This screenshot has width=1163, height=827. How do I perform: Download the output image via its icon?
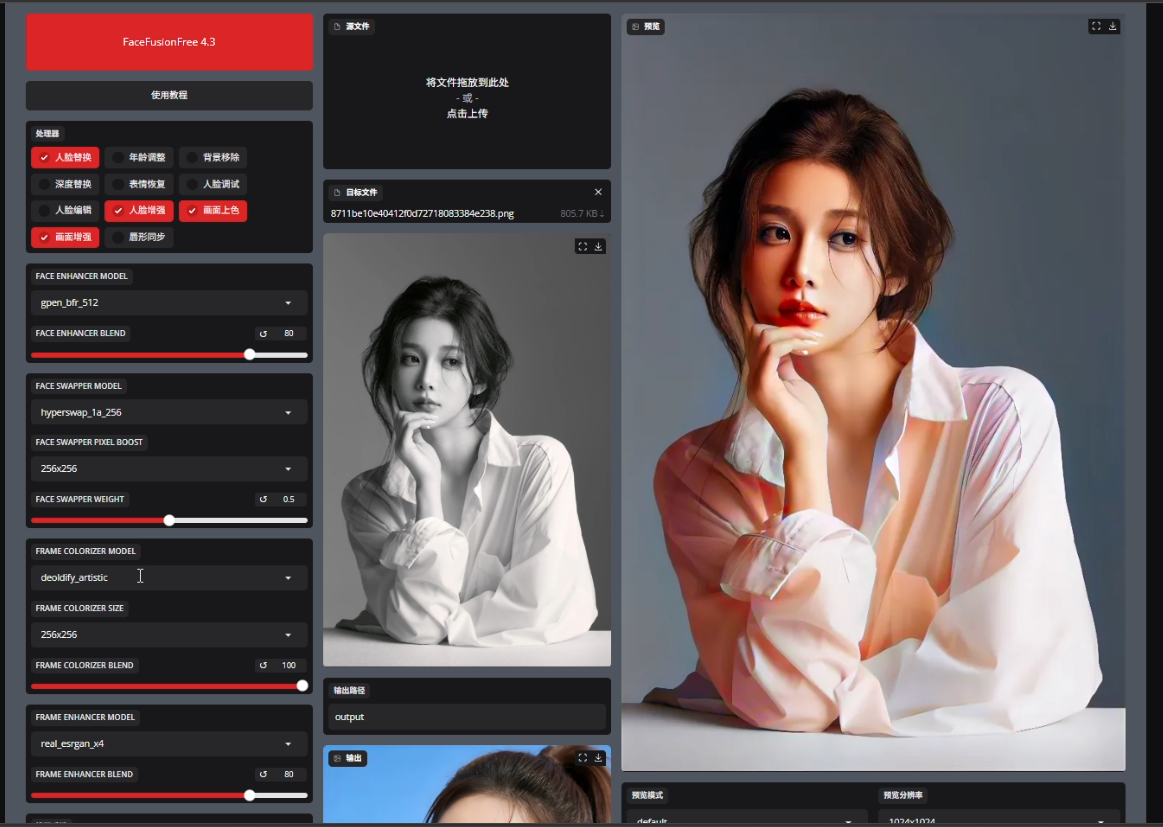(x=599, y=758)
